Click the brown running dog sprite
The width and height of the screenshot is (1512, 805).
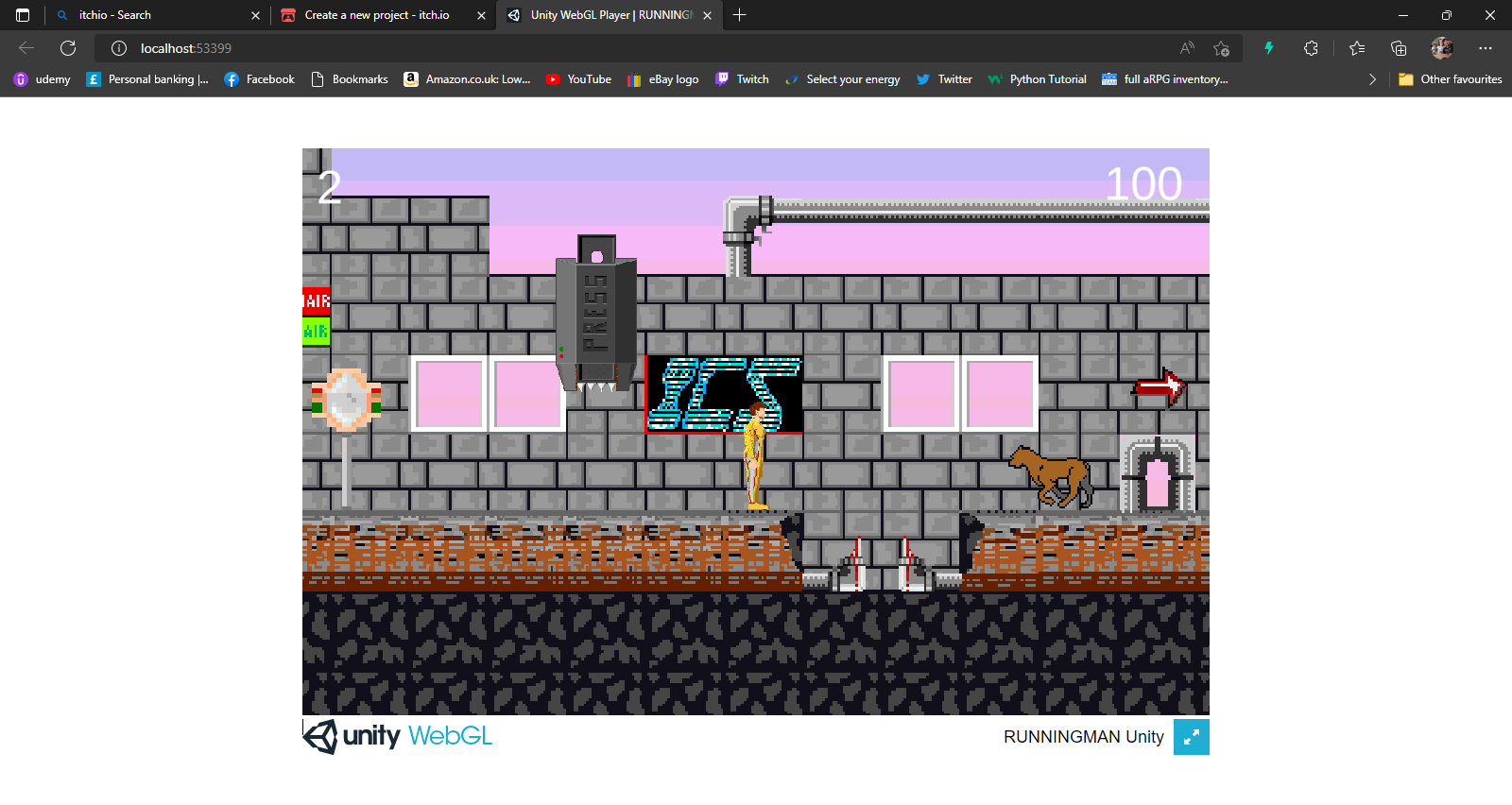tap(1051, 477)
